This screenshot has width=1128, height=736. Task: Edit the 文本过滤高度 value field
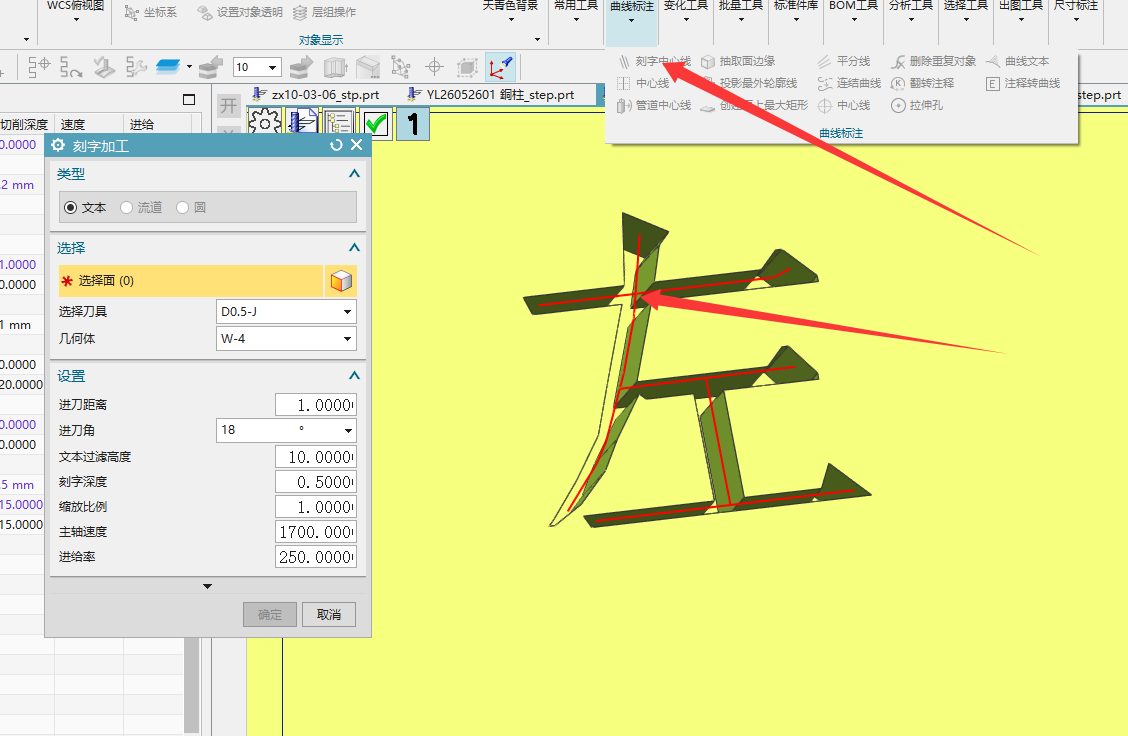316,456
